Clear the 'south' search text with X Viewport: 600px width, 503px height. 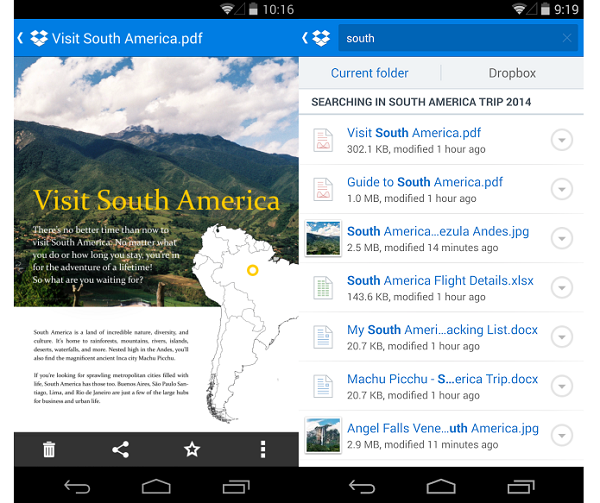567,38
